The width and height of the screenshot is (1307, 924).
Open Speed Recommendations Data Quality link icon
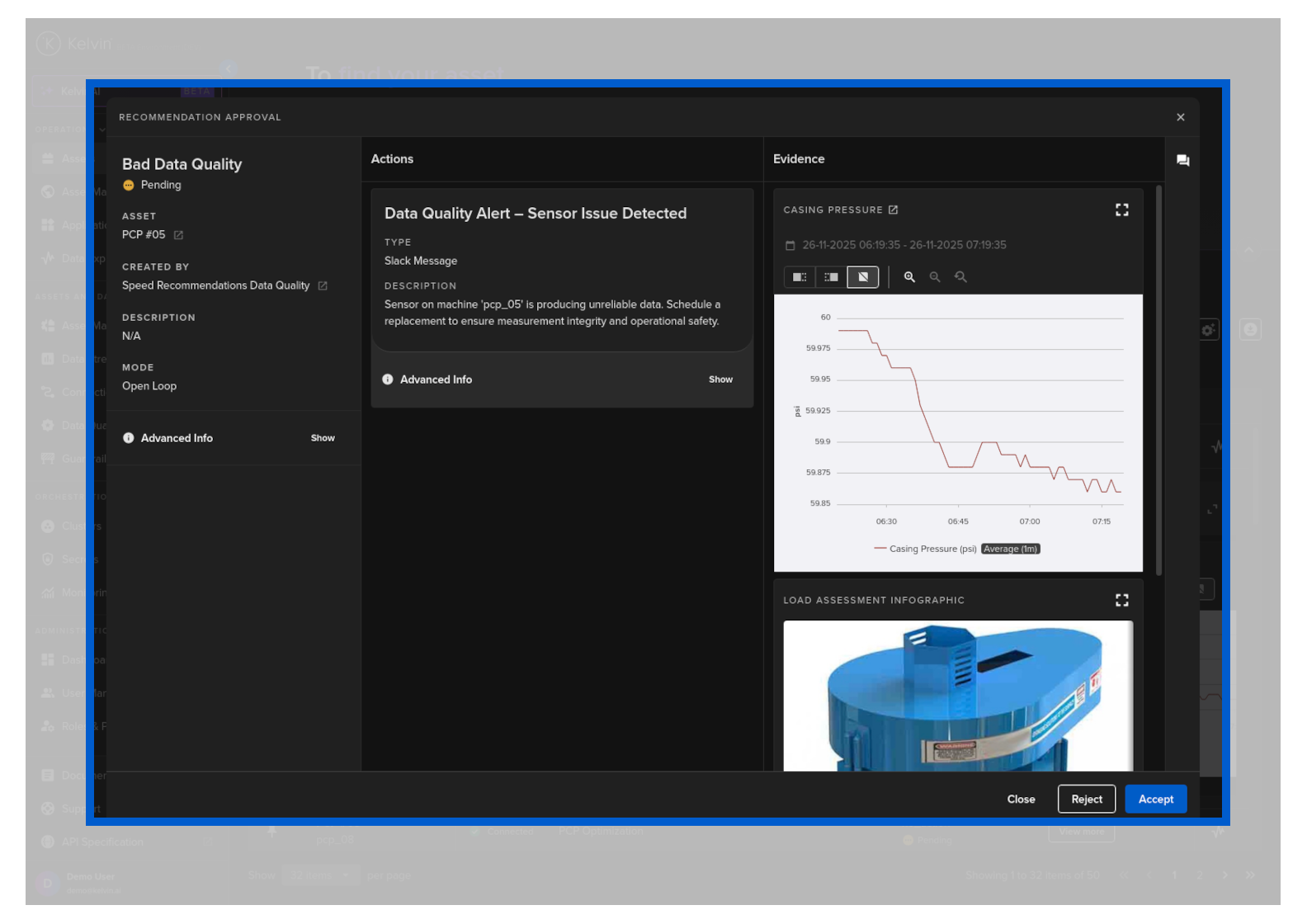[x=323, y=286]
